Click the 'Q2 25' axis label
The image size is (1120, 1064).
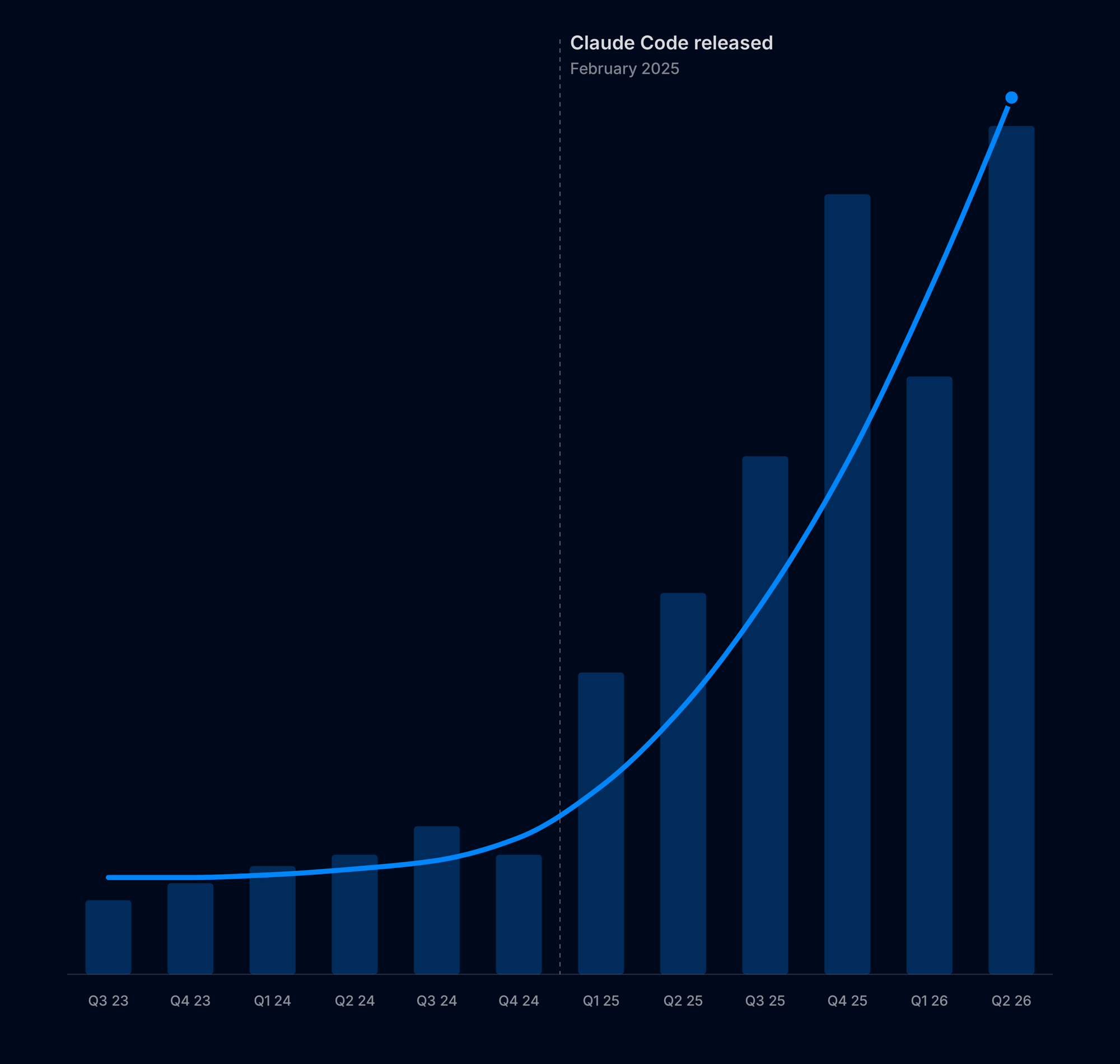point(683,1001)
